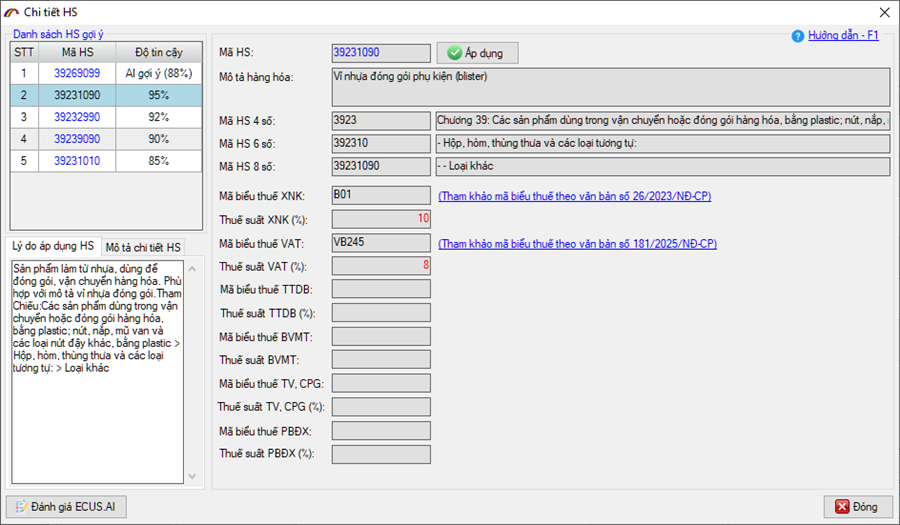Select HS code 39269099 in suggestion list
900x525 pixels.
76,73
